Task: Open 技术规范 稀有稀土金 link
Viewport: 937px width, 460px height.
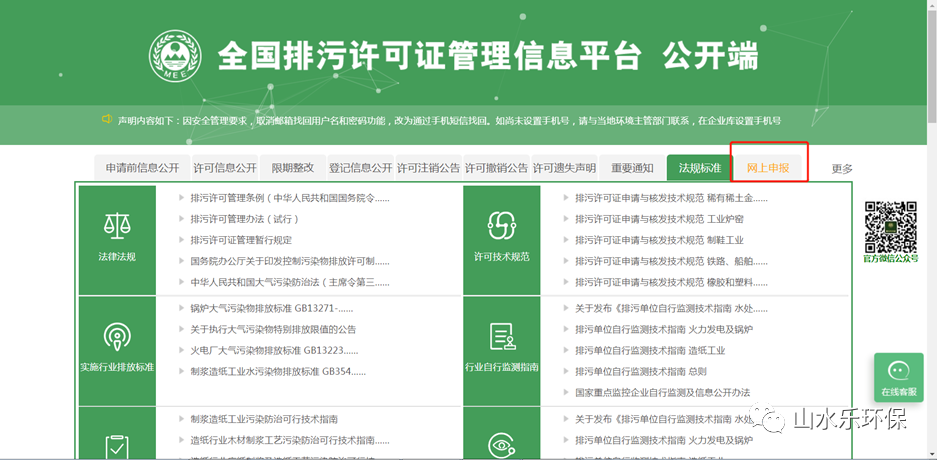Action: coord(671,198)
